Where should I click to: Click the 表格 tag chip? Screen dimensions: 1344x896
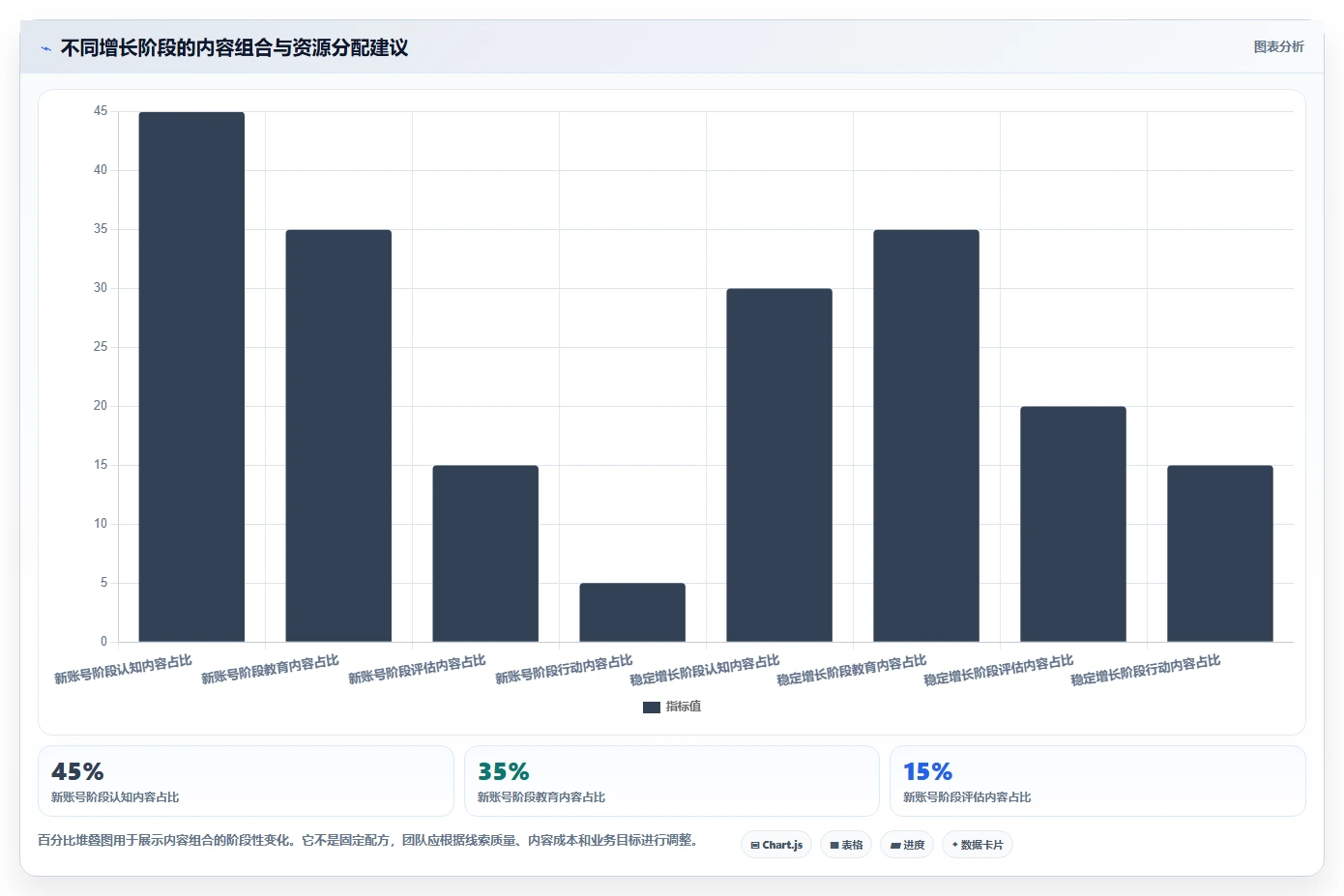pyautogui.click(x=846, y=845)
